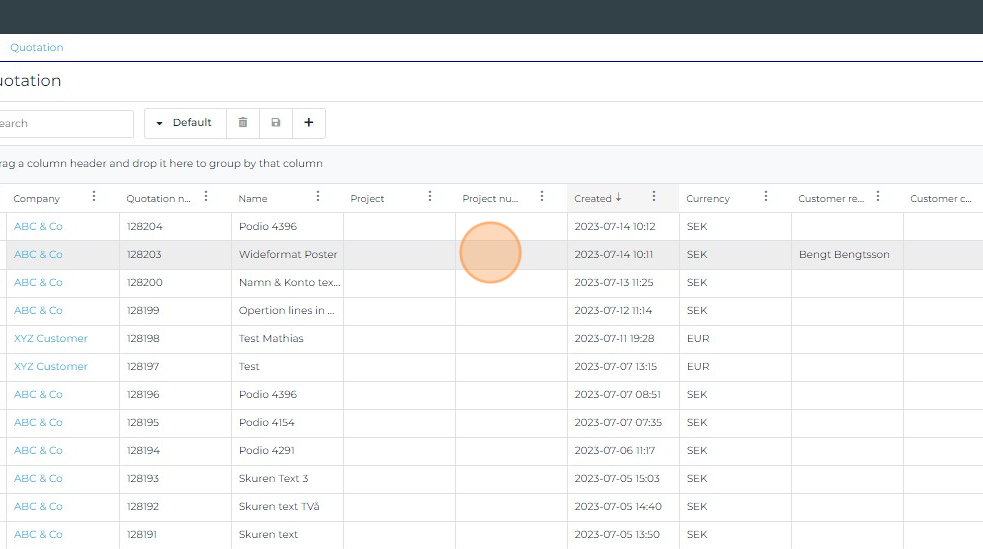
Task: Click the plus add view icon
Action: tap(308, 123)
